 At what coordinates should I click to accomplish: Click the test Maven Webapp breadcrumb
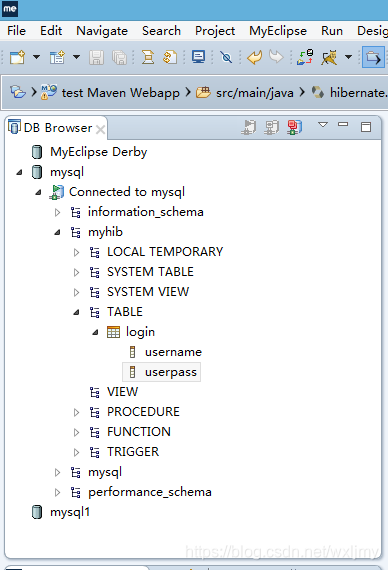(x=120, y=93)
